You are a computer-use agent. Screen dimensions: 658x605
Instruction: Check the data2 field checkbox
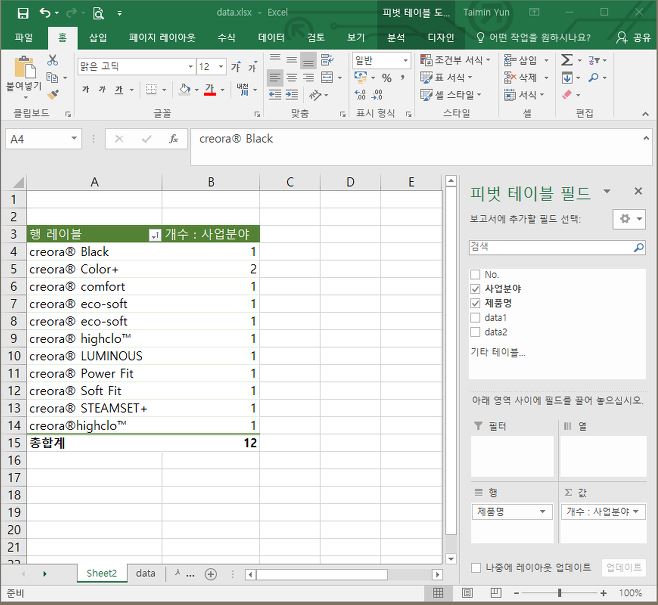475,332
